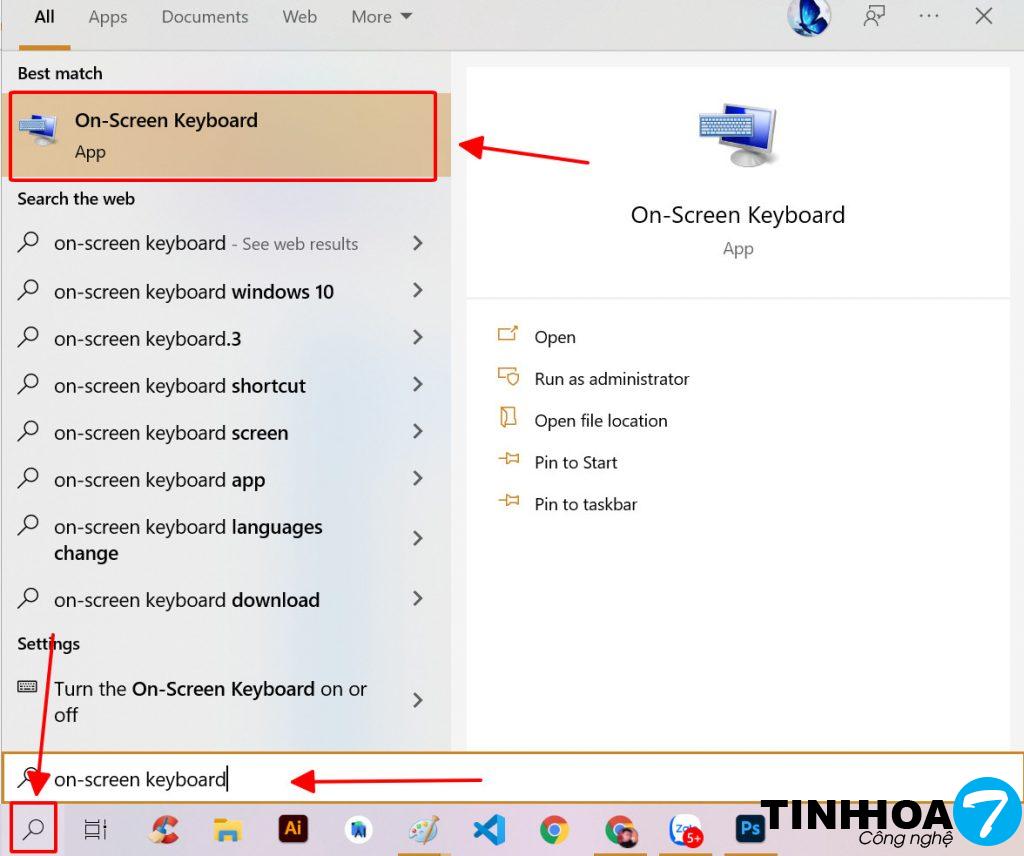
Task: Expand the 'on-screen keyboard shortcut' suggestion arrow
Action: pyautogui.click(x=418, y=385)
